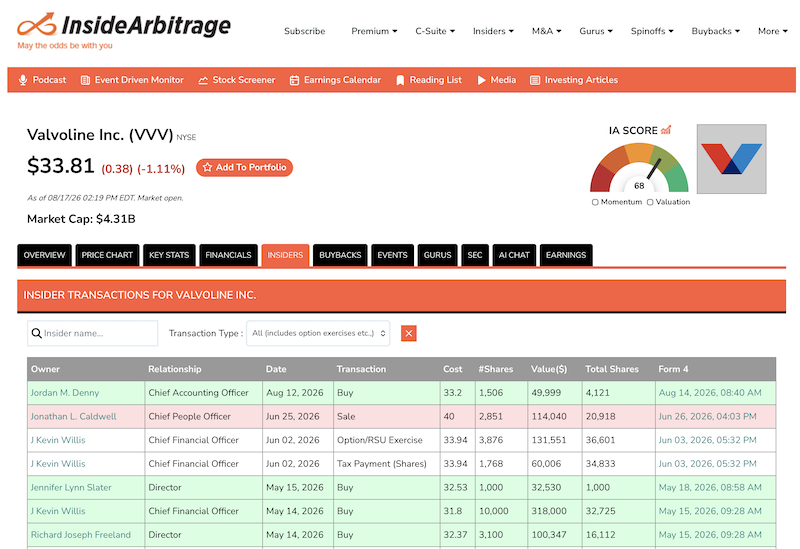Screen dimensions: 800x549
Task: Expand the M&A dropdown menu
Action: pyautogui.click(x=546, y=31)
